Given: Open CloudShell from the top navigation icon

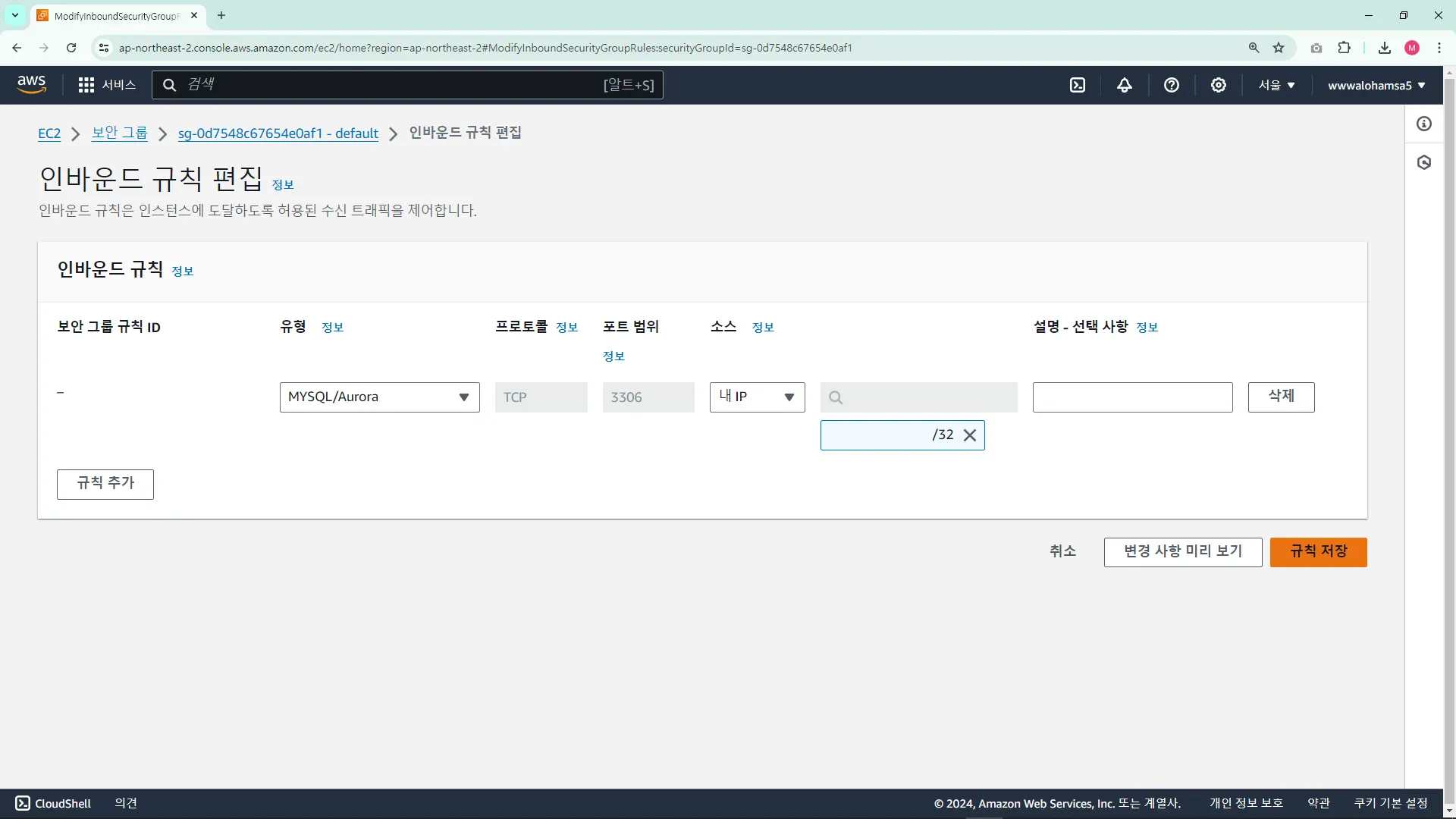Looking at the screenshot, I should point(1078,85).
